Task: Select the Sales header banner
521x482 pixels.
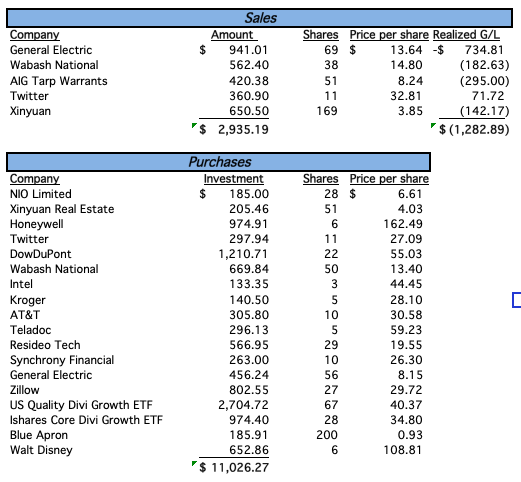Action: (259, 18)
